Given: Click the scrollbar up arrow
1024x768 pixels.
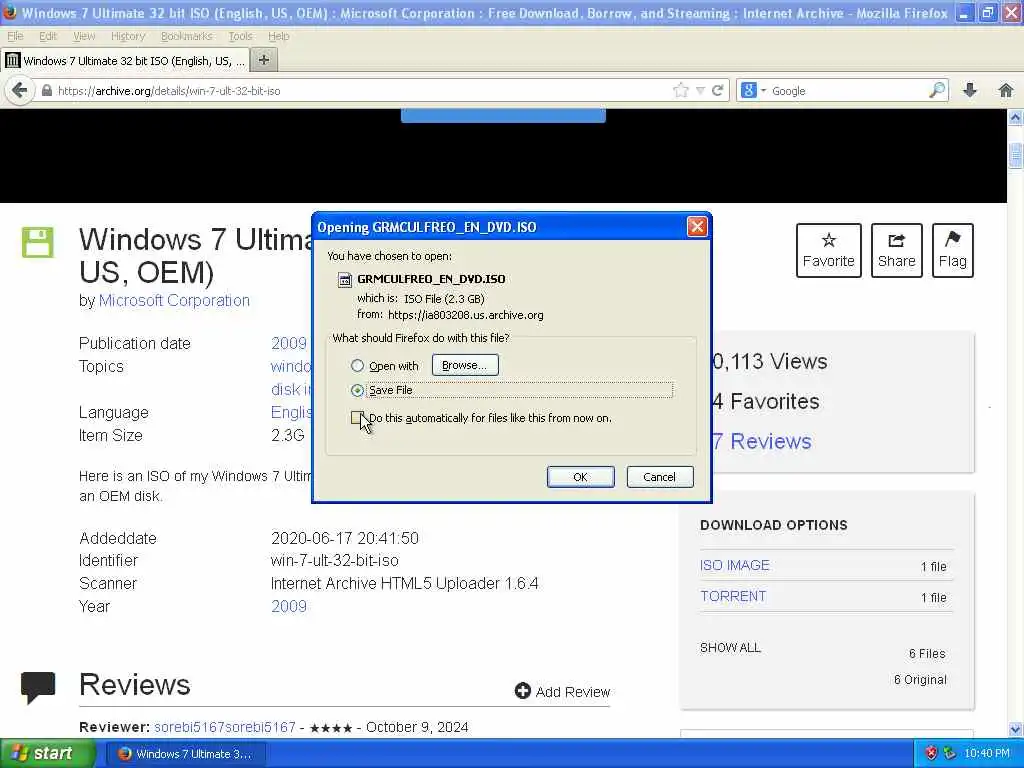Looking at the screenshot, I should 1016,118.
